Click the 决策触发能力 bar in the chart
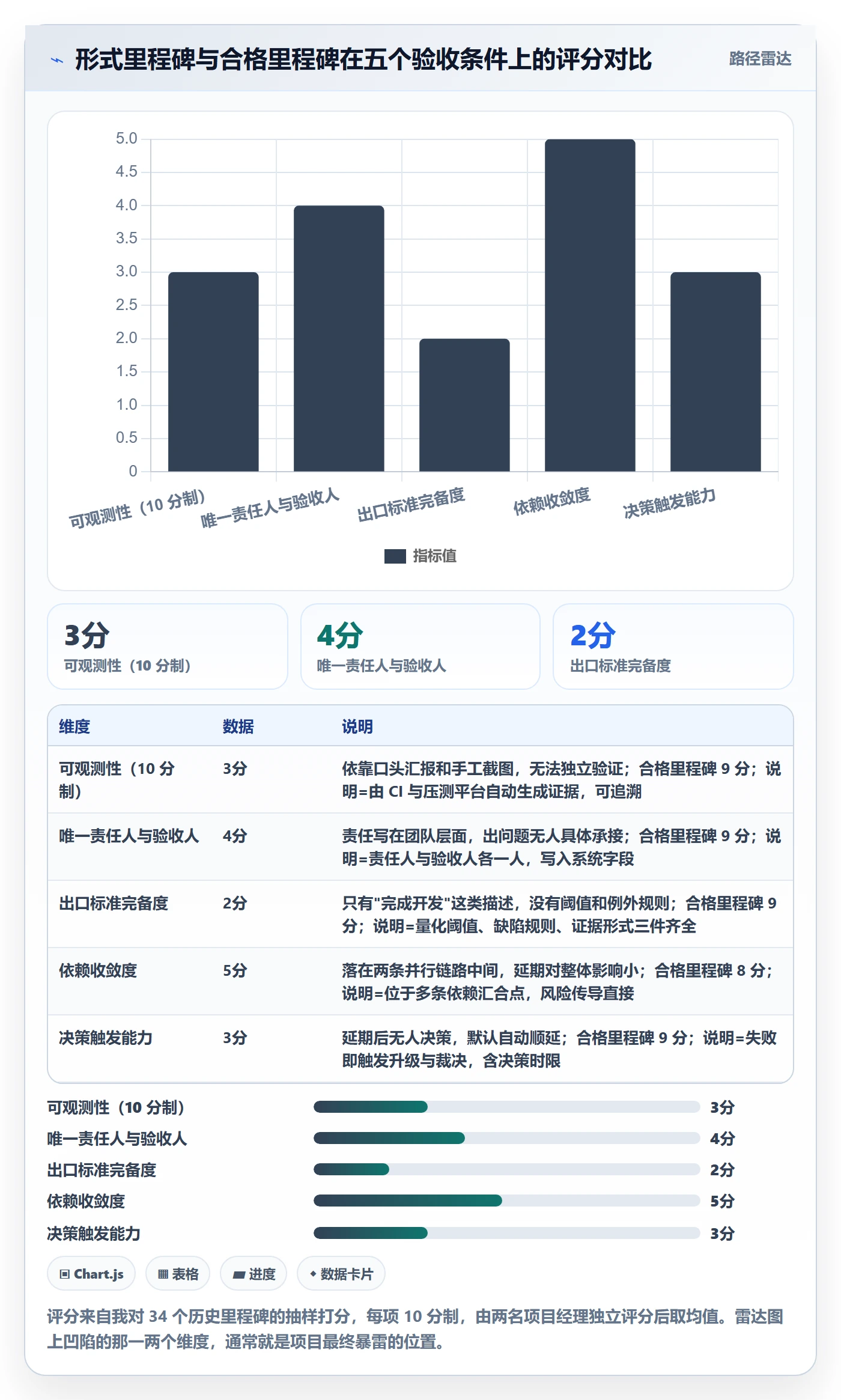 pyautogui.click(x=715, y=372)
